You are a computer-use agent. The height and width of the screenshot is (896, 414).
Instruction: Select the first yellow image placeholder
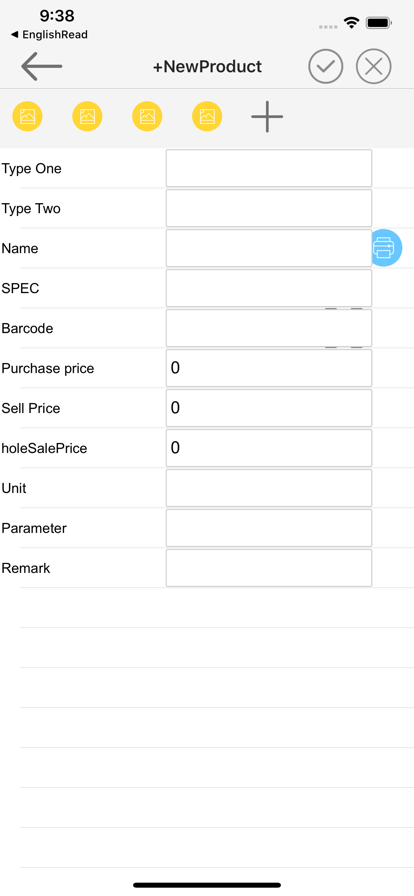tap(27, 117)
